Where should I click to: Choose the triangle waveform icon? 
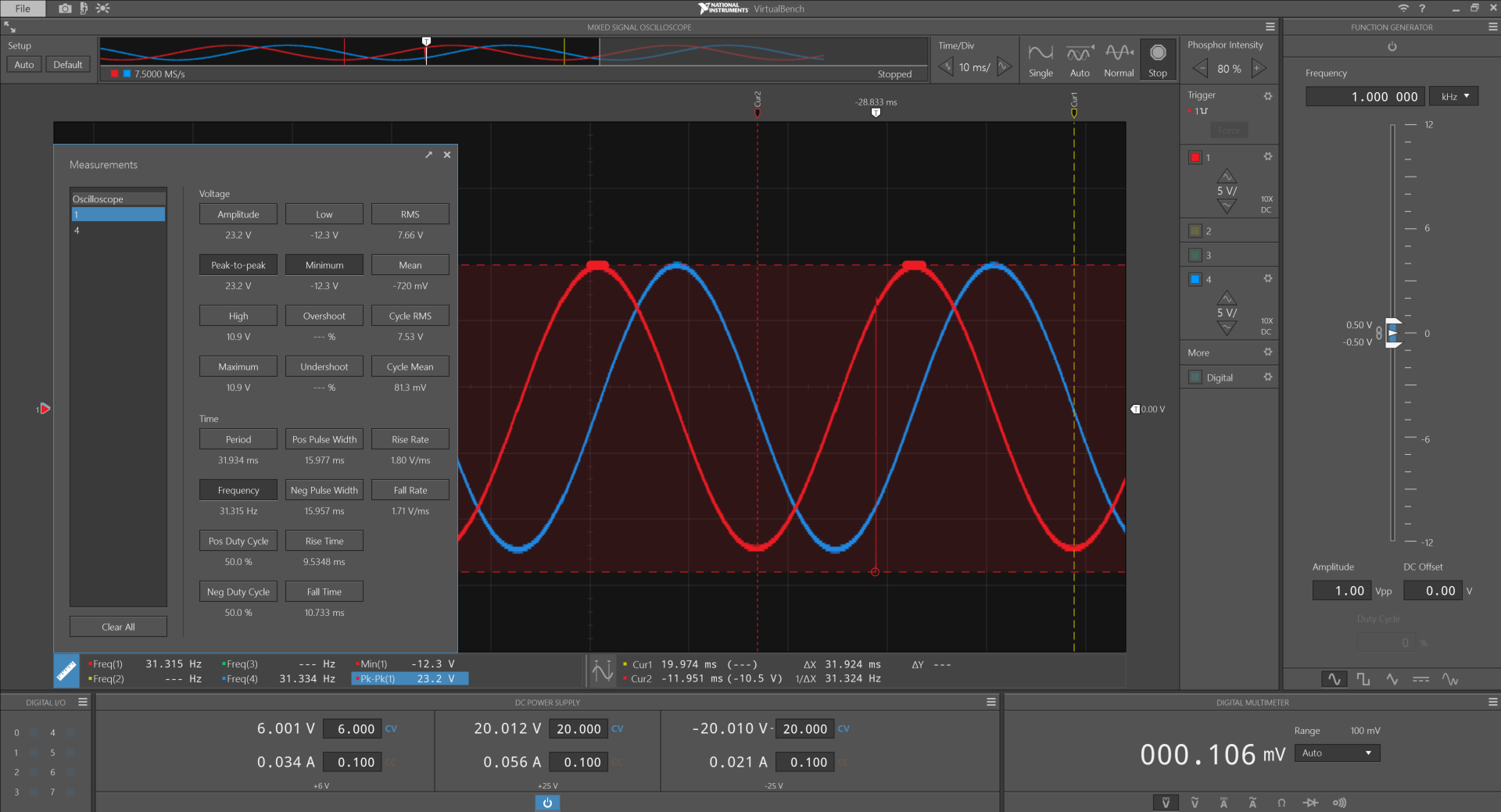pos(1392,679)
